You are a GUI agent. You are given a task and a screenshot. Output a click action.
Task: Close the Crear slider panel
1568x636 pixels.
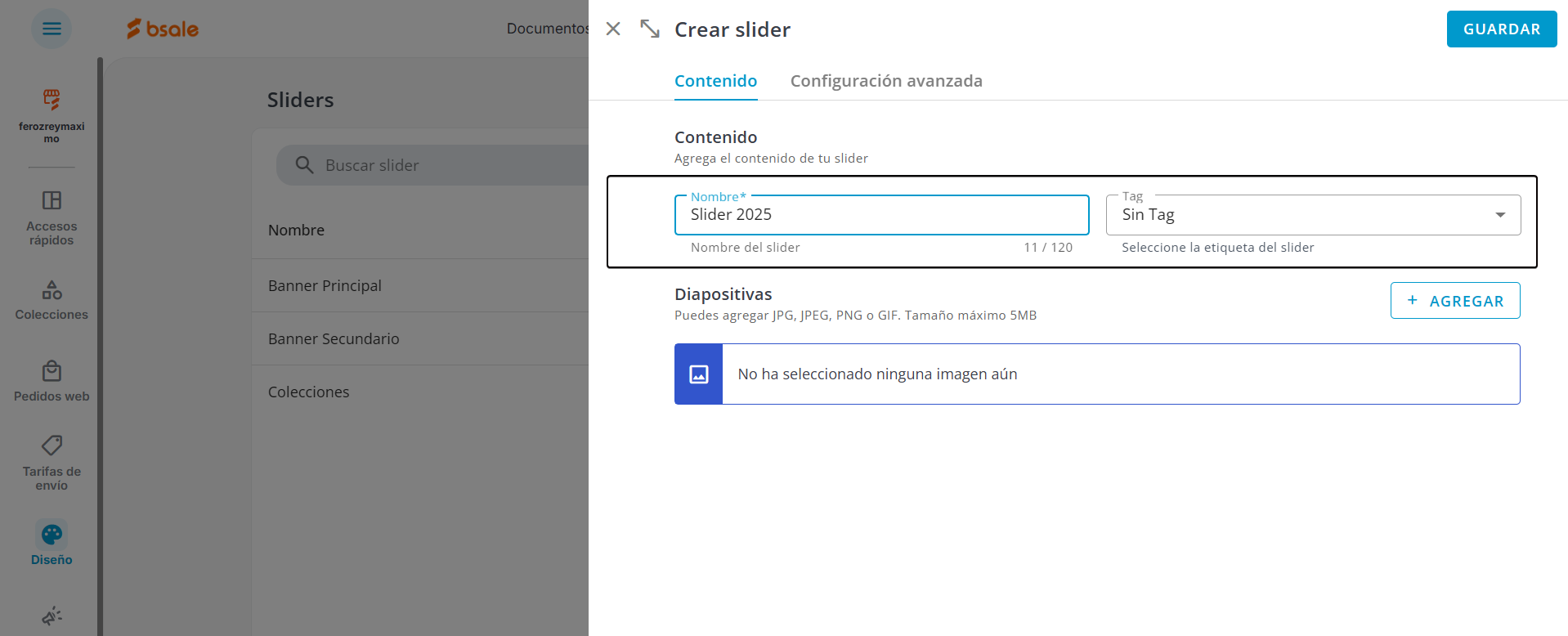(x=613, y=29)
